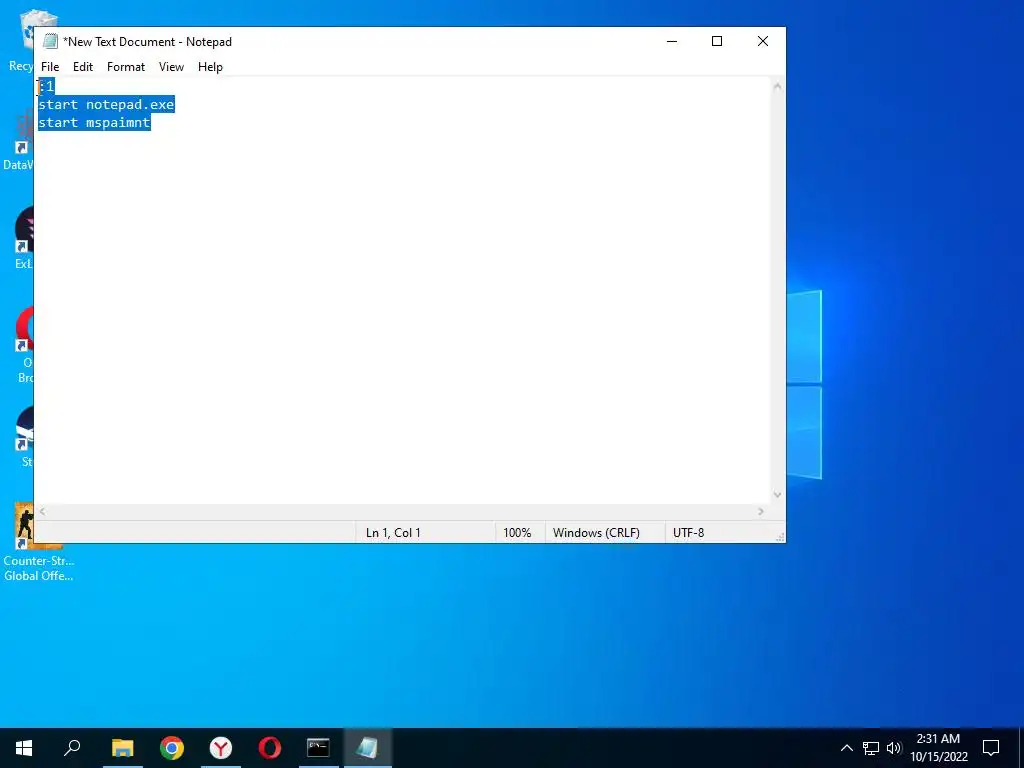Open the Action Center notifications icon
1024x768 pixels.
click(x=991, y=748)
